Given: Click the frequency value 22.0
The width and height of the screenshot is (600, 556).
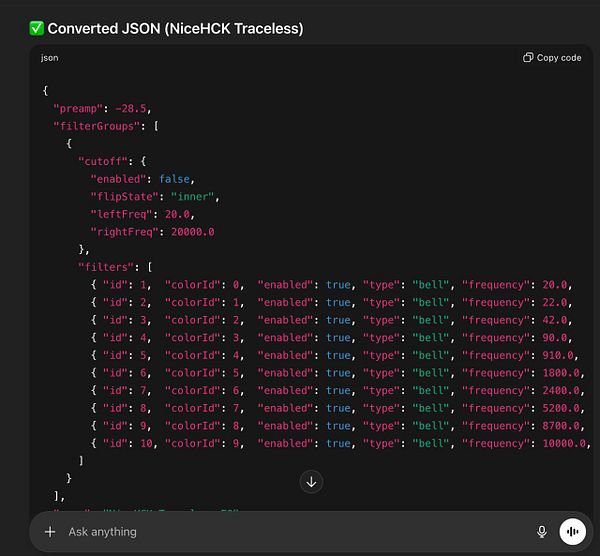Looking at the screenshot, I should pyautogui.click(x=554, y=302).
